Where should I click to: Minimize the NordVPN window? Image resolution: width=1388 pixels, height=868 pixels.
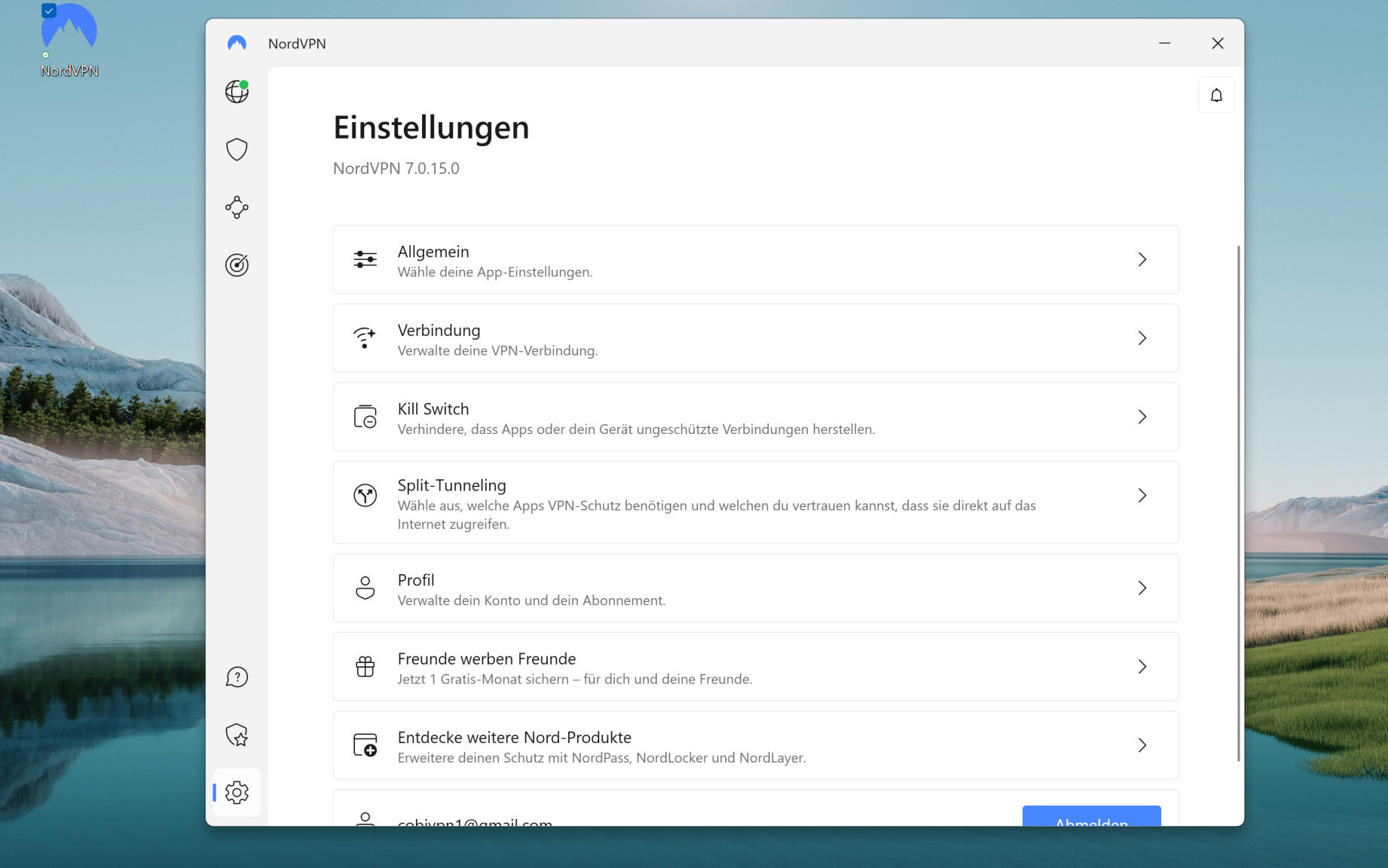coord(1164,43)
